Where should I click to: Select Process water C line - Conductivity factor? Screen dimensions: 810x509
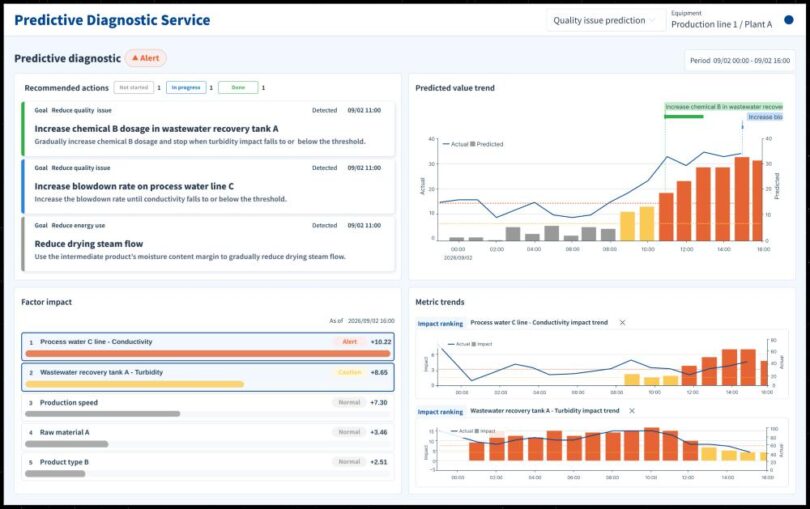tap(208, 346)
